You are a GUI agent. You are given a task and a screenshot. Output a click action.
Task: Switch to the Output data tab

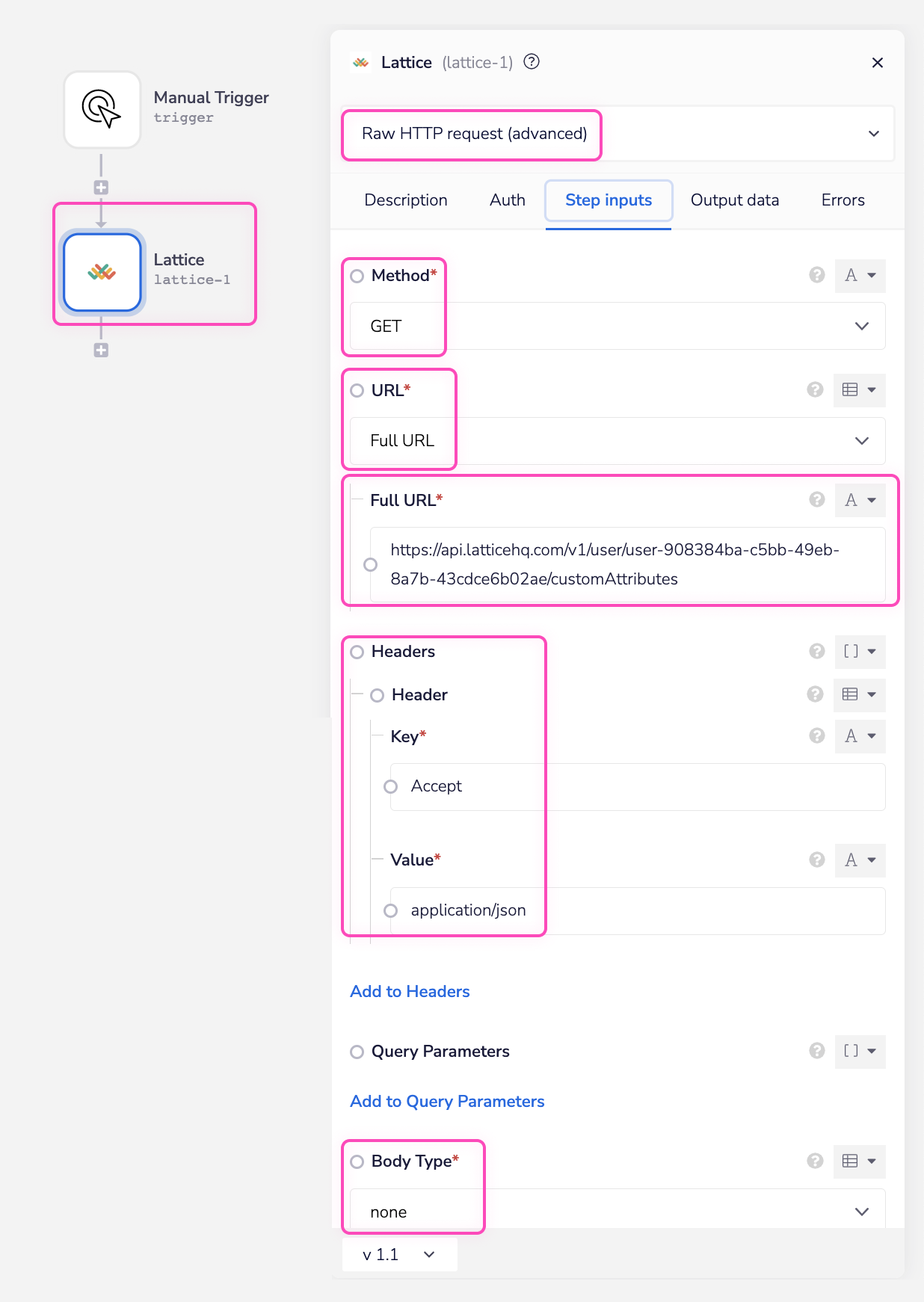click(x=734, y=200)
